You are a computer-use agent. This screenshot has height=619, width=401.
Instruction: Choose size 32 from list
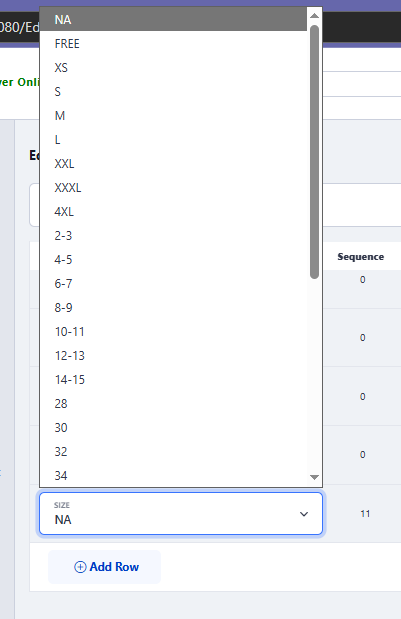pos(173,452)
